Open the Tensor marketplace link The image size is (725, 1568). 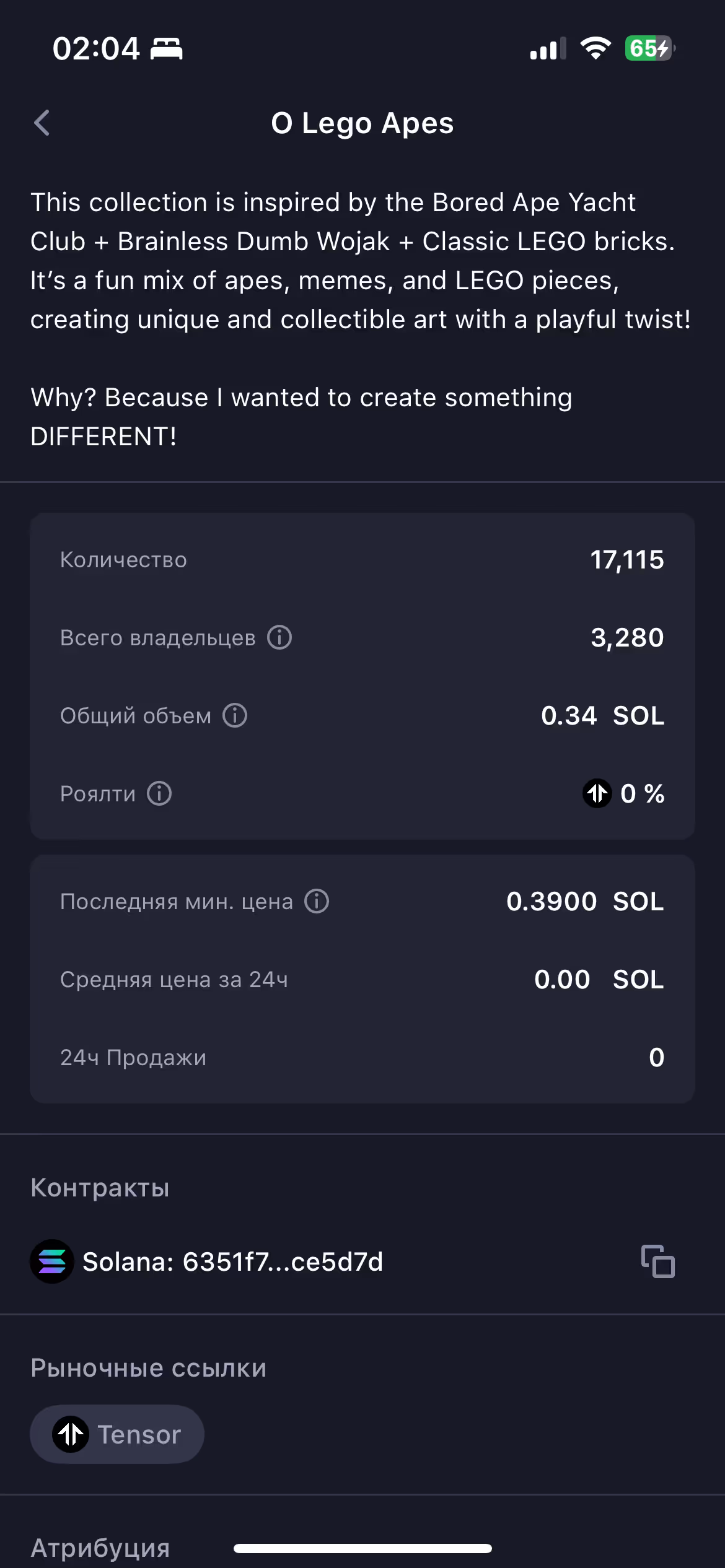point(117,1434)
